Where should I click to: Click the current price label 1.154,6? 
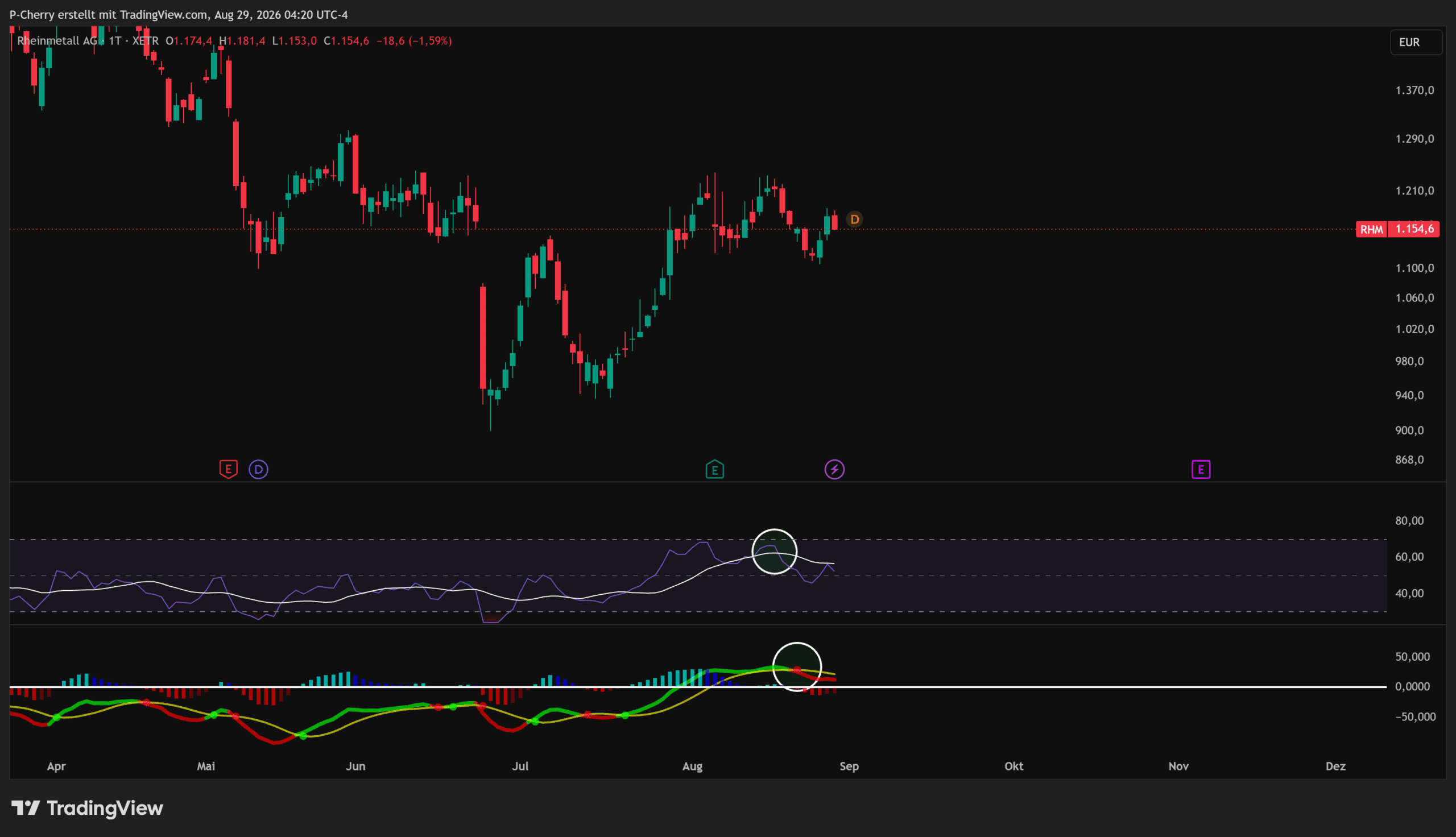(1414, 229)
